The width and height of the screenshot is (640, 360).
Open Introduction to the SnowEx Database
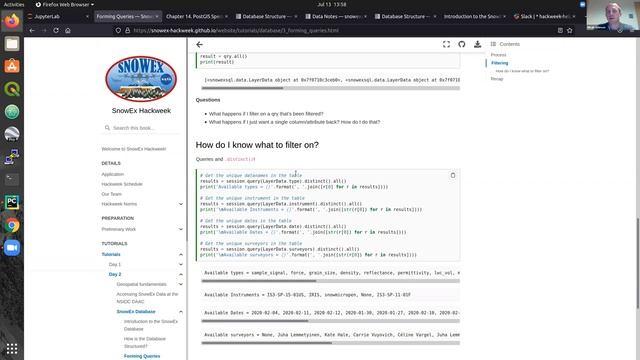[x=151, y=325]
